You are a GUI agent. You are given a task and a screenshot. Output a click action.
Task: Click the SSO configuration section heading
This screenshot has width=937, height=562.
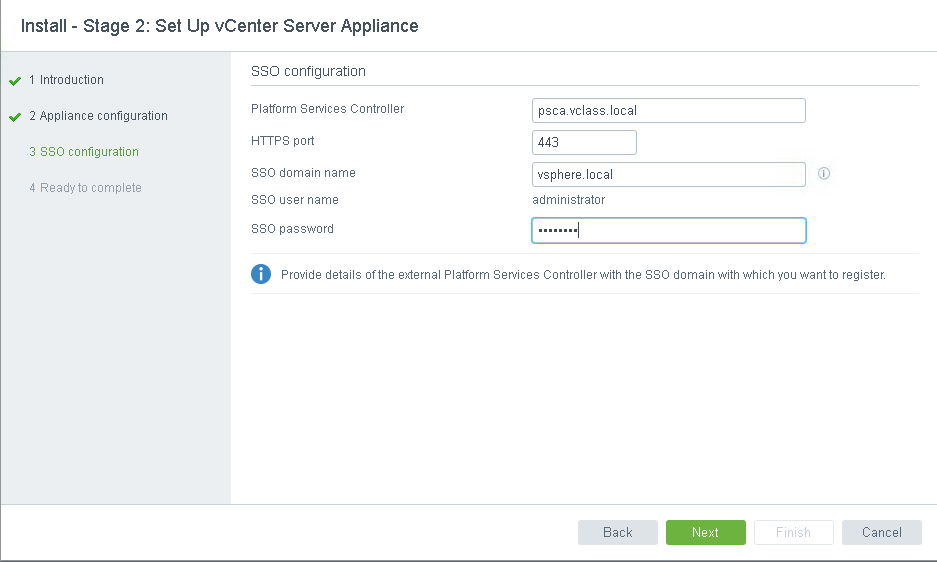[308, 72]
